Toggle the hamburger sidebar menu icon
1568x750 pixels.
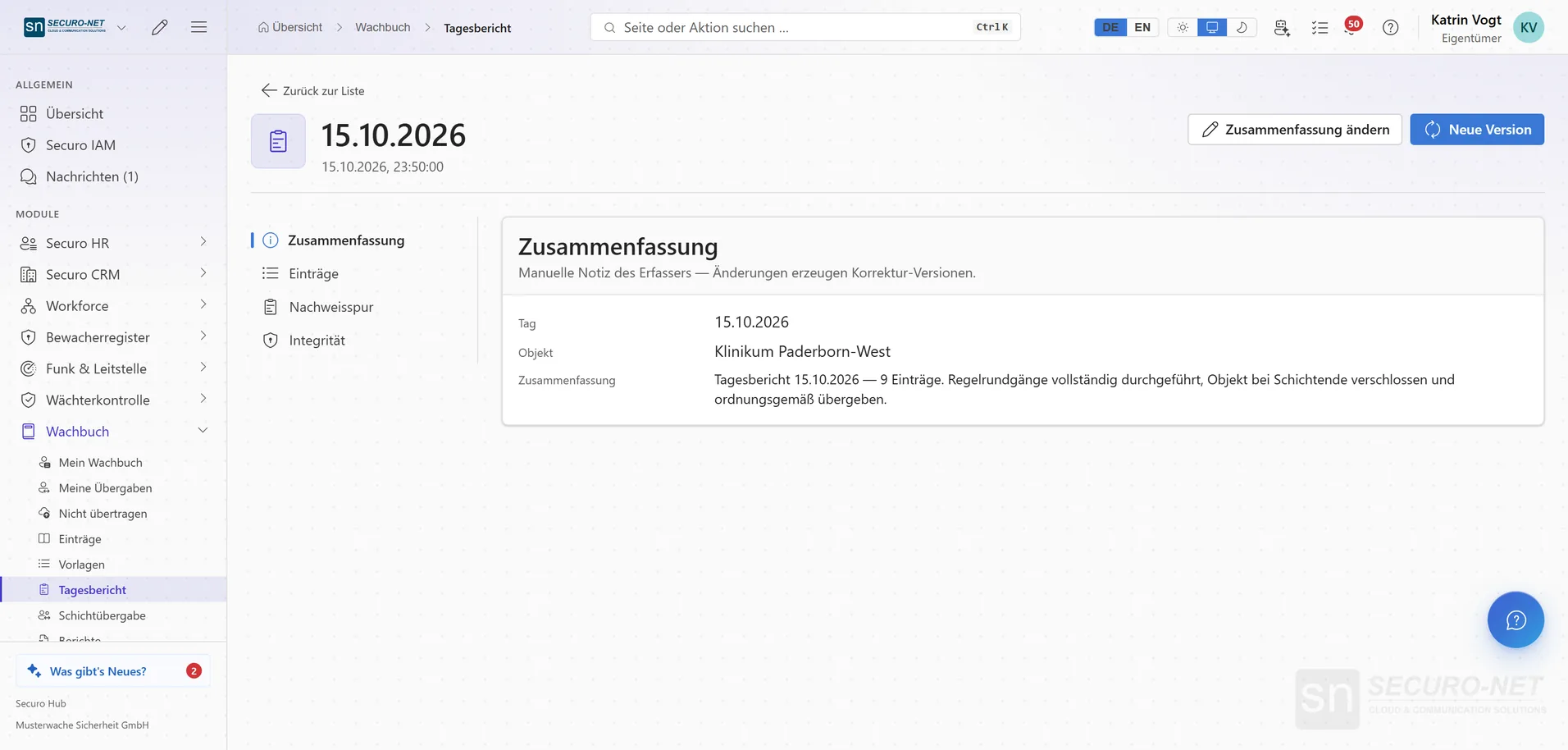198,27
